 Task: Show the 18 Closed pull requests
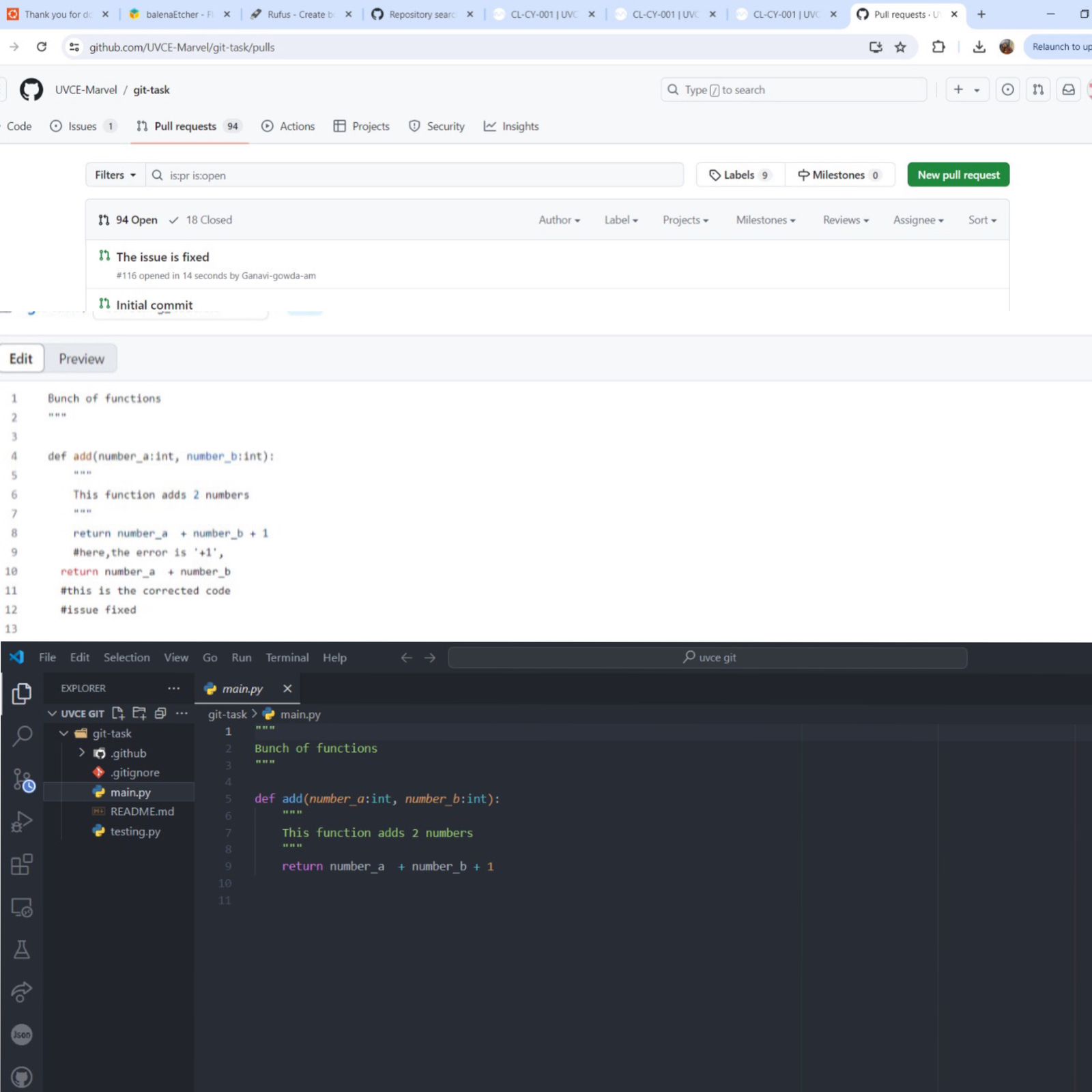coord(201,220)
